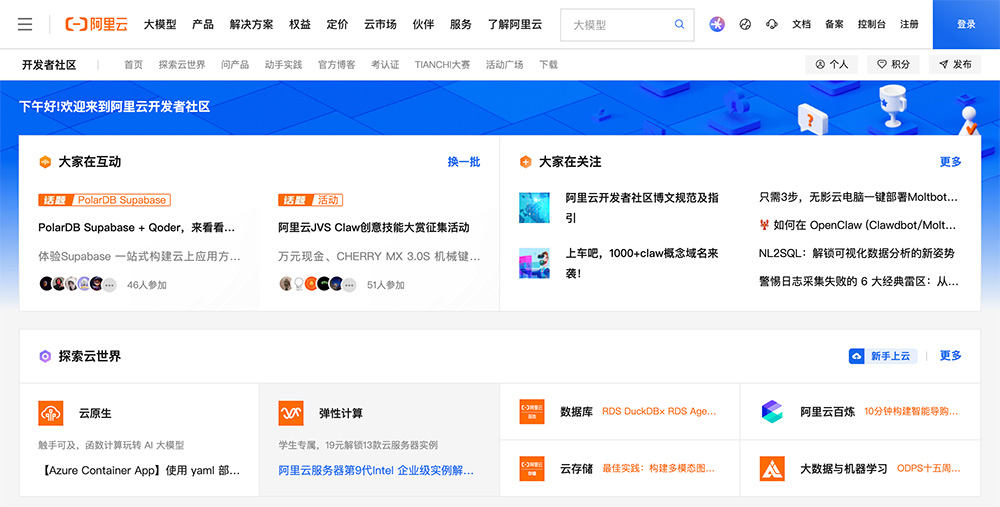Screen dimensions: 1000x507
Task: Click the 弹性计算 orange wave icon
Action: 291,413
